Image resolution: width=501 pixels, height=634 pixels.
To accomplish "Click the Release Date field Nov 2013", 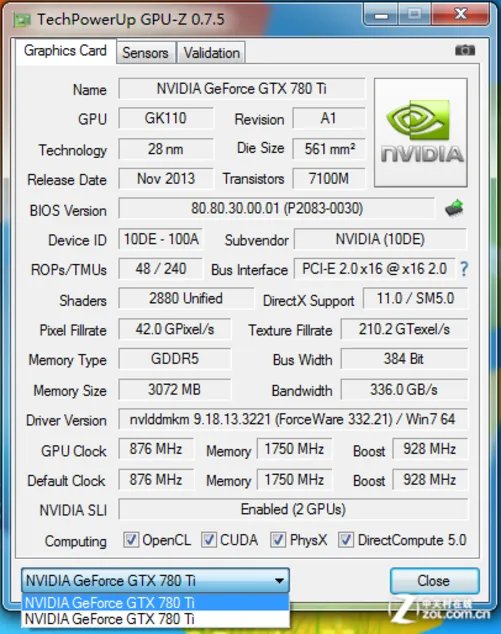I will [x=166, y=179].
